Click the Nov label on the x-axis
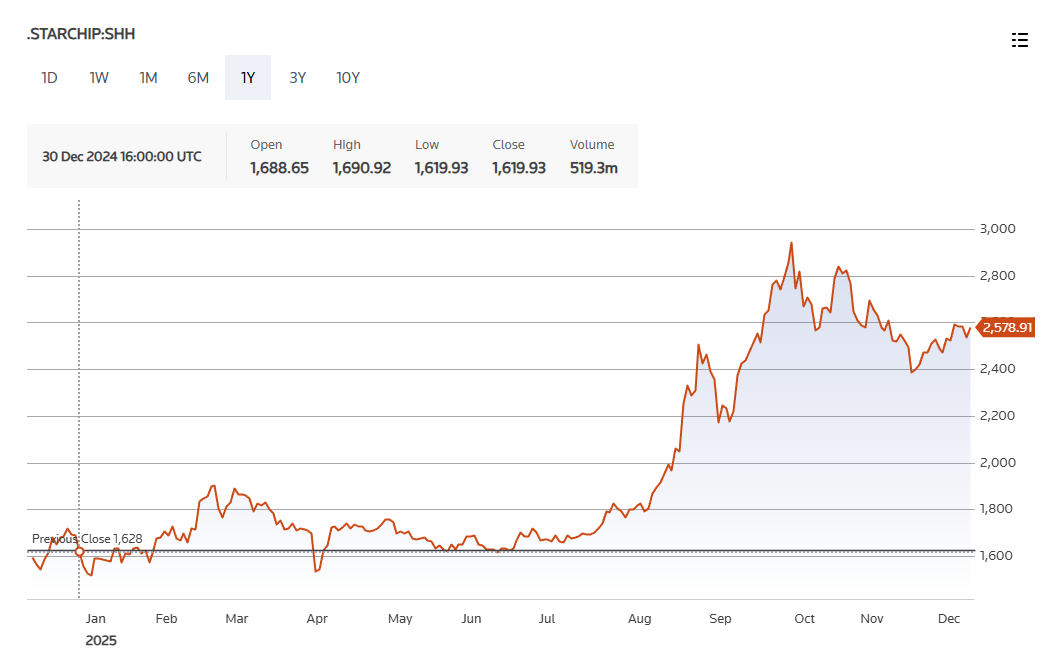This screenshot has height=657, width=1059. 872,619
